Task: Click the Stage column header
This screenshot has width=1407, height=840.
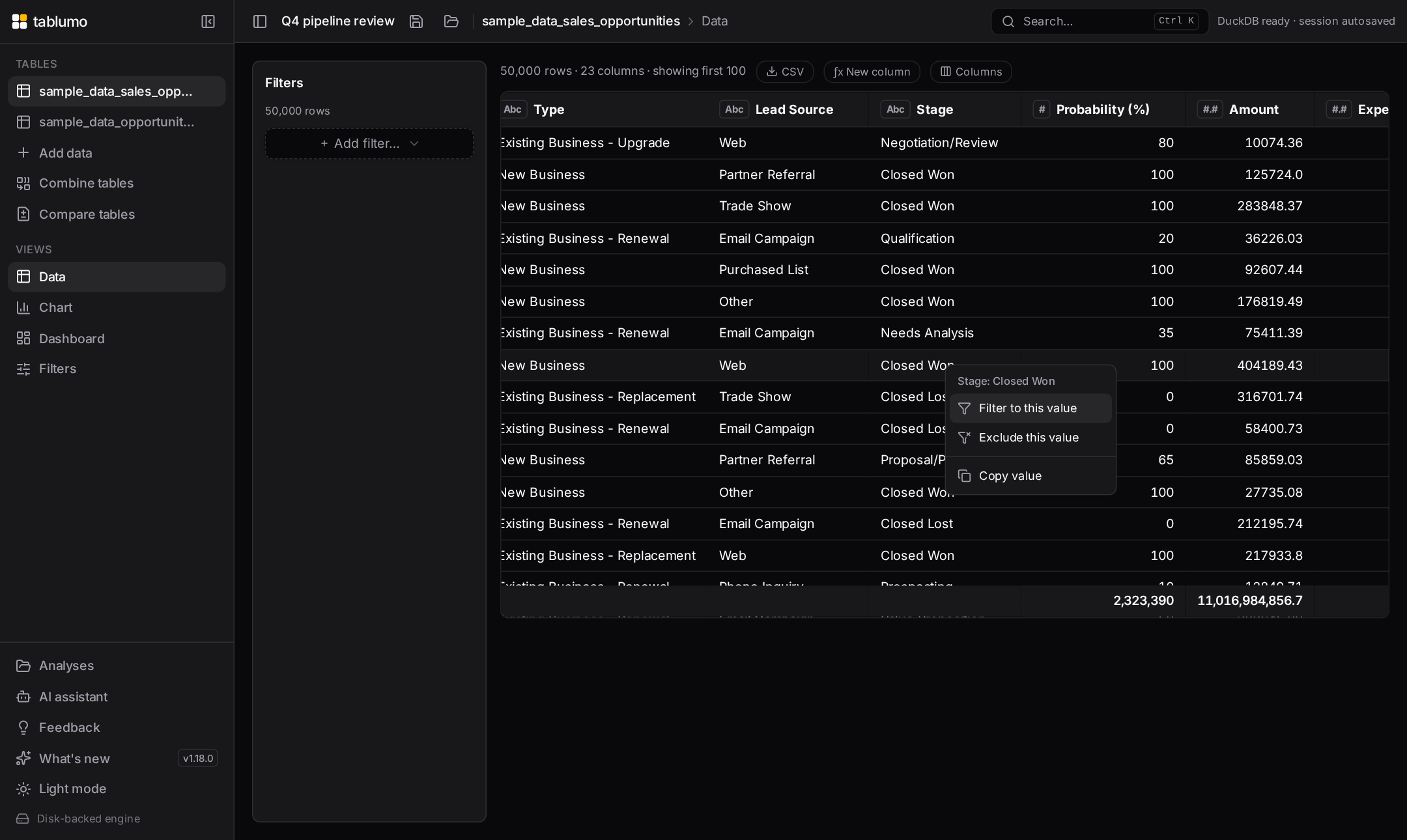Action: point(945,109)
